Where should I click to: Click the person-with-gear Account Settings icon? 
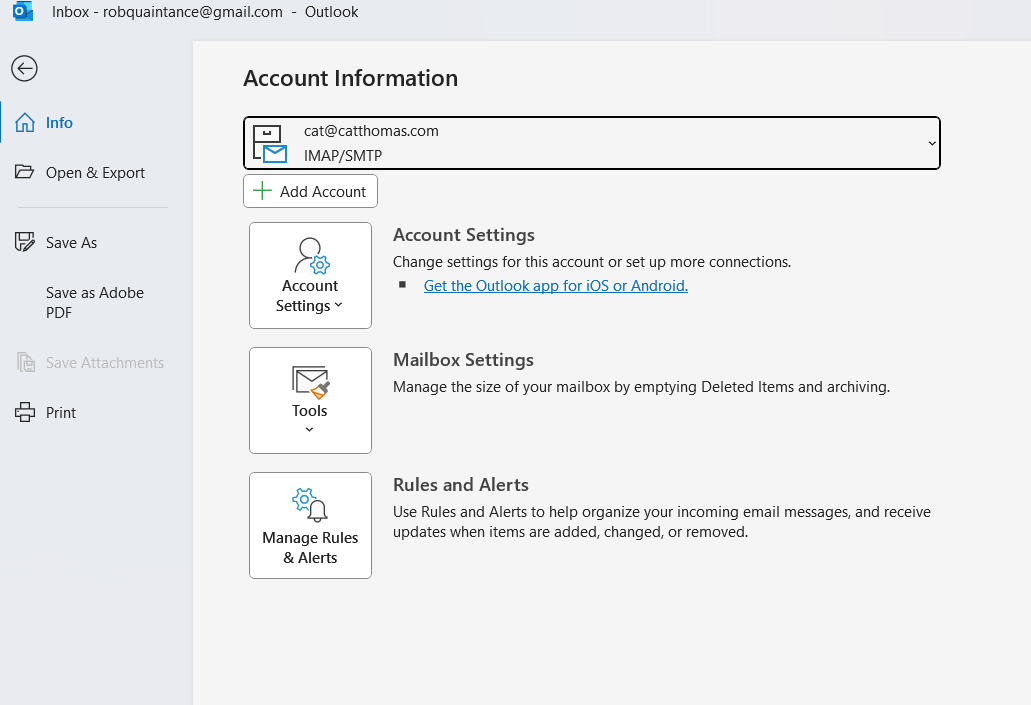(312, 256)
